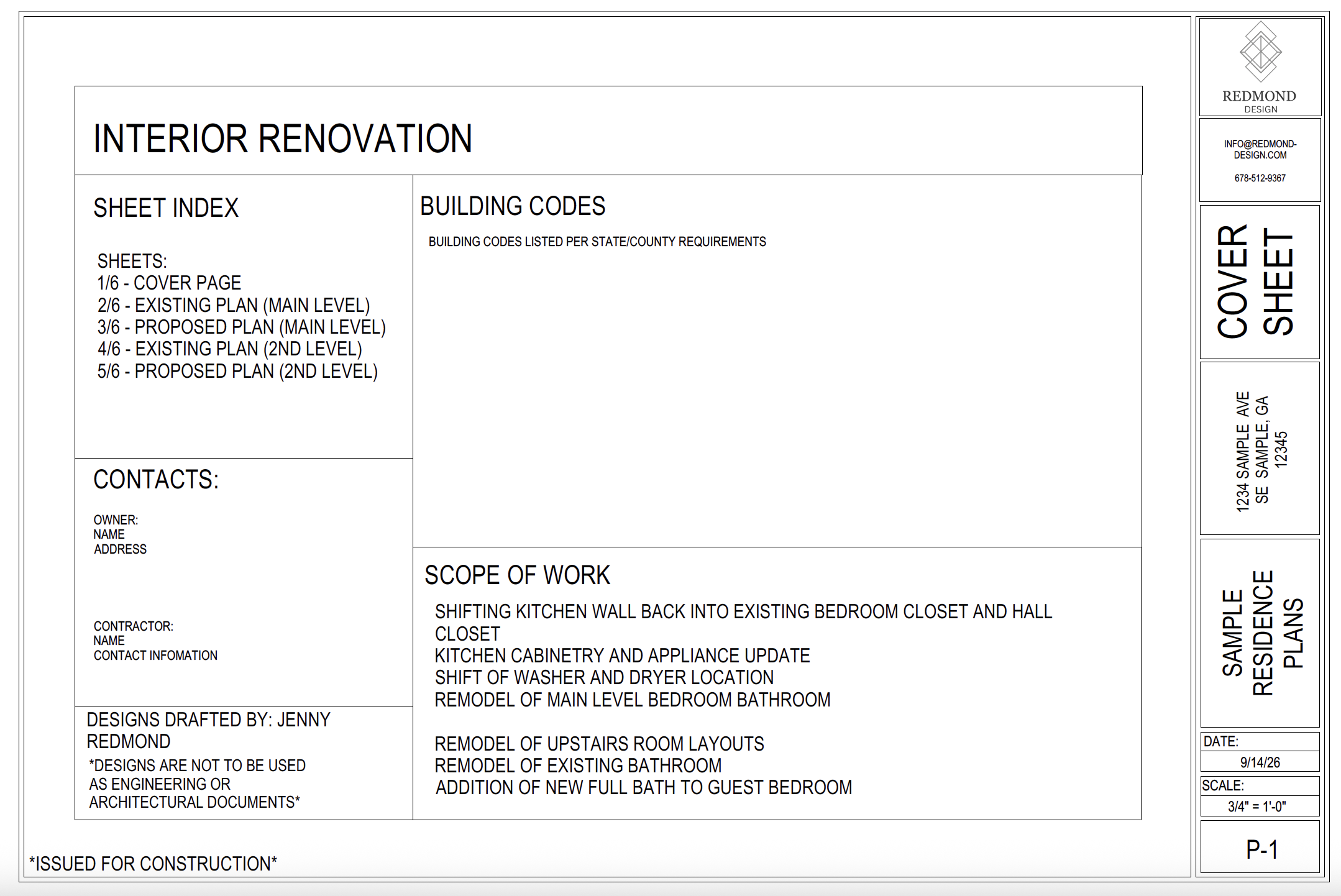Click the DATE label in title block
The image size is (1341, 896).
coord(1221,741)
